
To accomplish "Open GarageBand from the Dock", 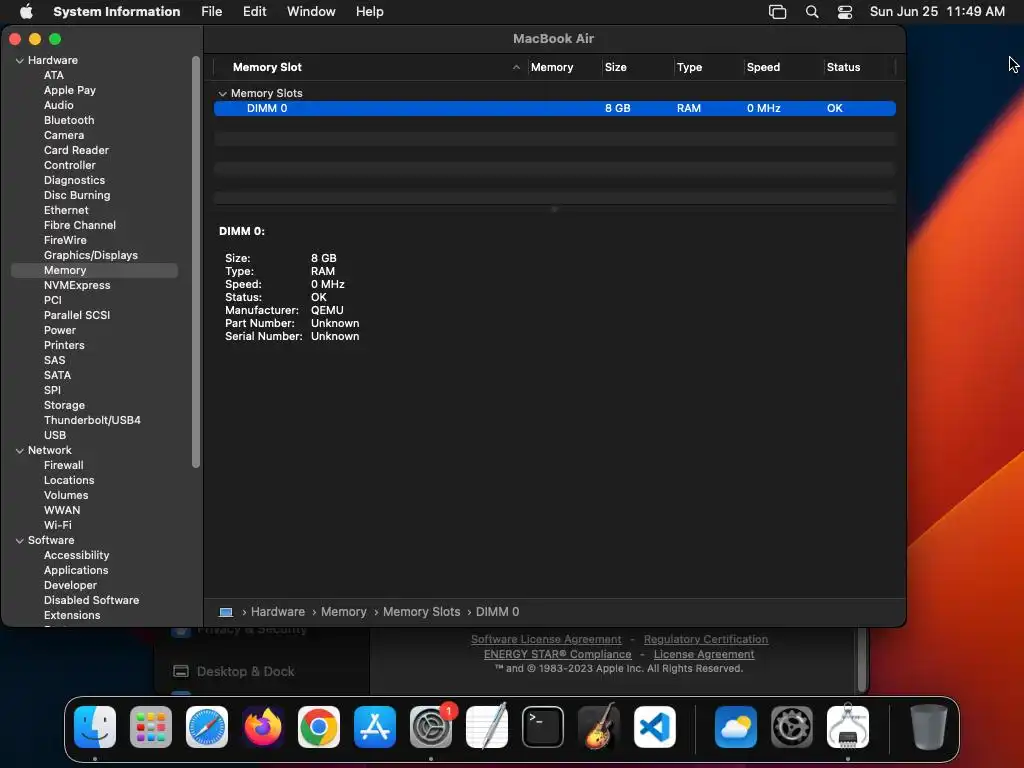I will (599, 727).
